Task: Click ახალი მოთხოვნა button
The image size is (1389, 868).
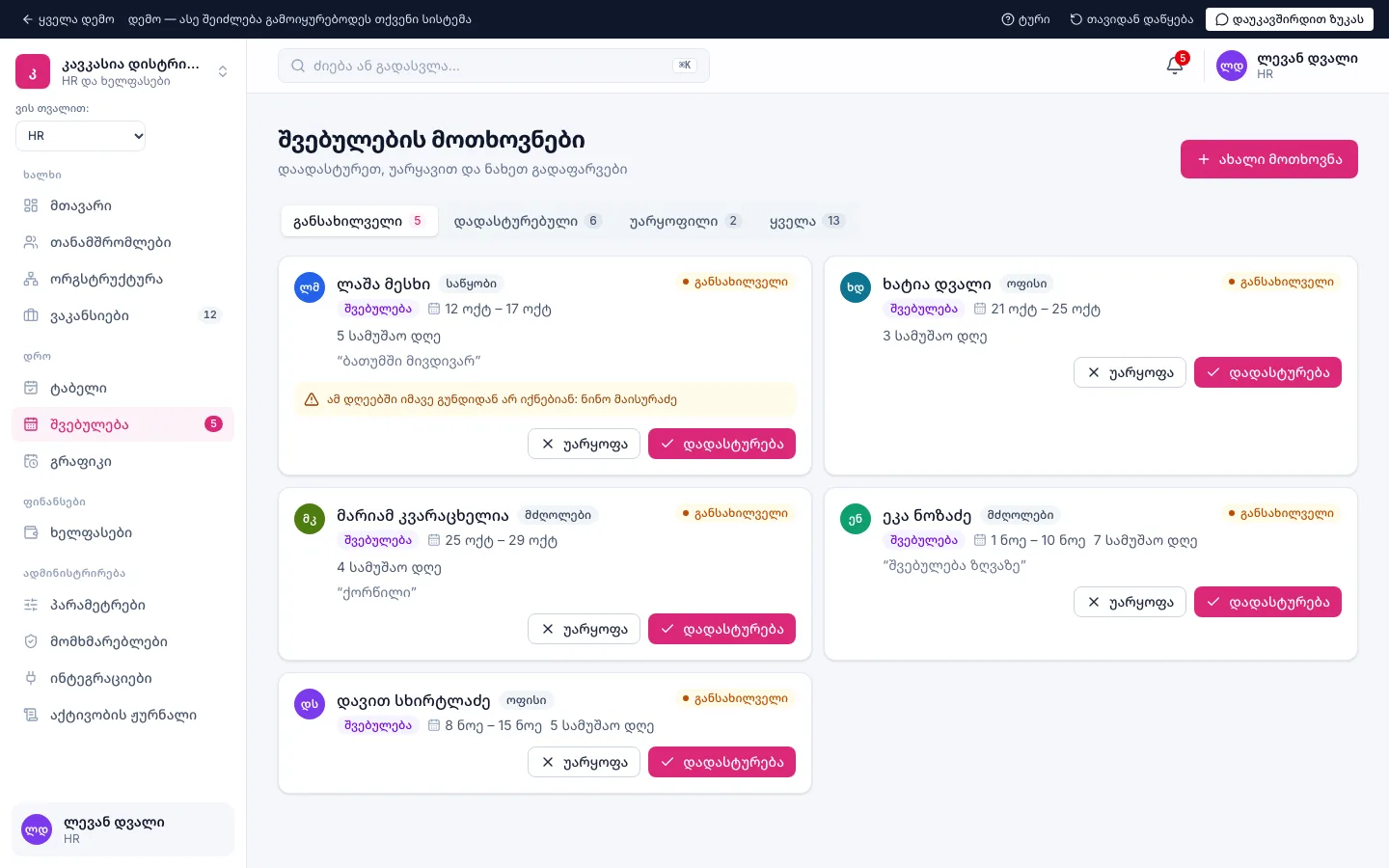Action: tap(1269, 159)
